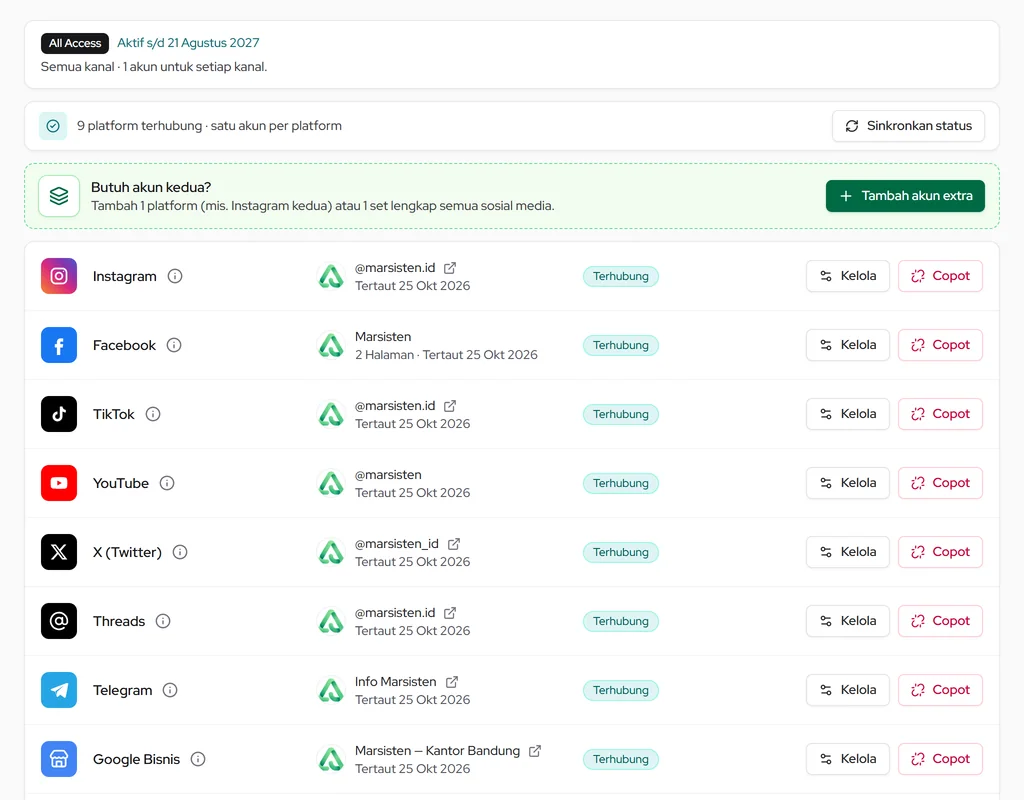Click Terhubung status badge in Telegram row
This screenshot has width=1024, height=800.
[620, 690]
